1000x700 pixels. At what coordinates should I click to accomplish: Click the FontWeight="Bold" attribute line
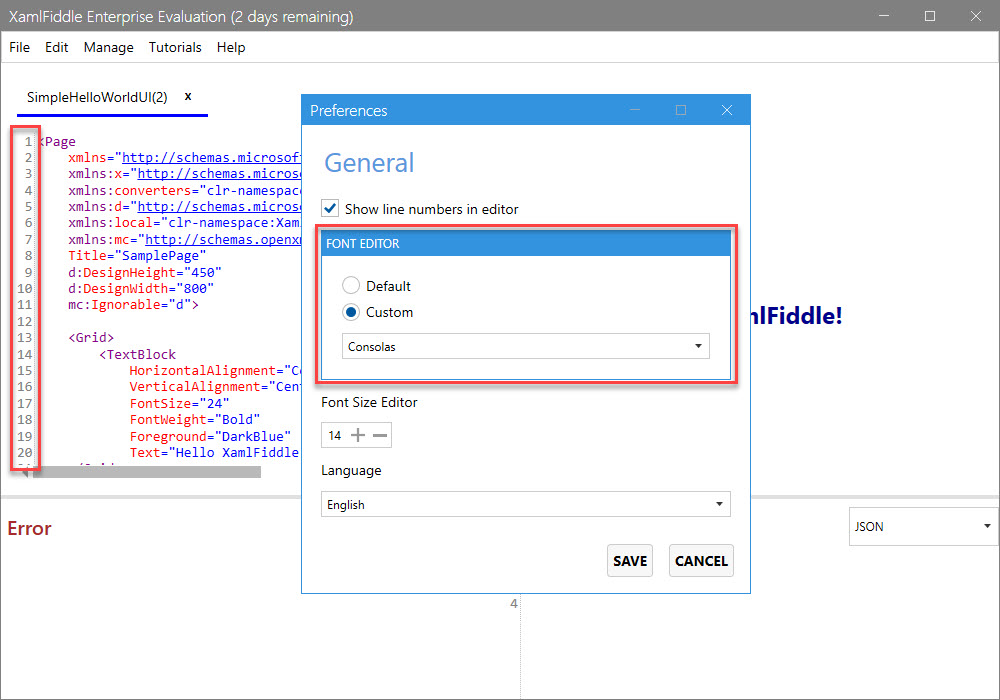point(195,419)
